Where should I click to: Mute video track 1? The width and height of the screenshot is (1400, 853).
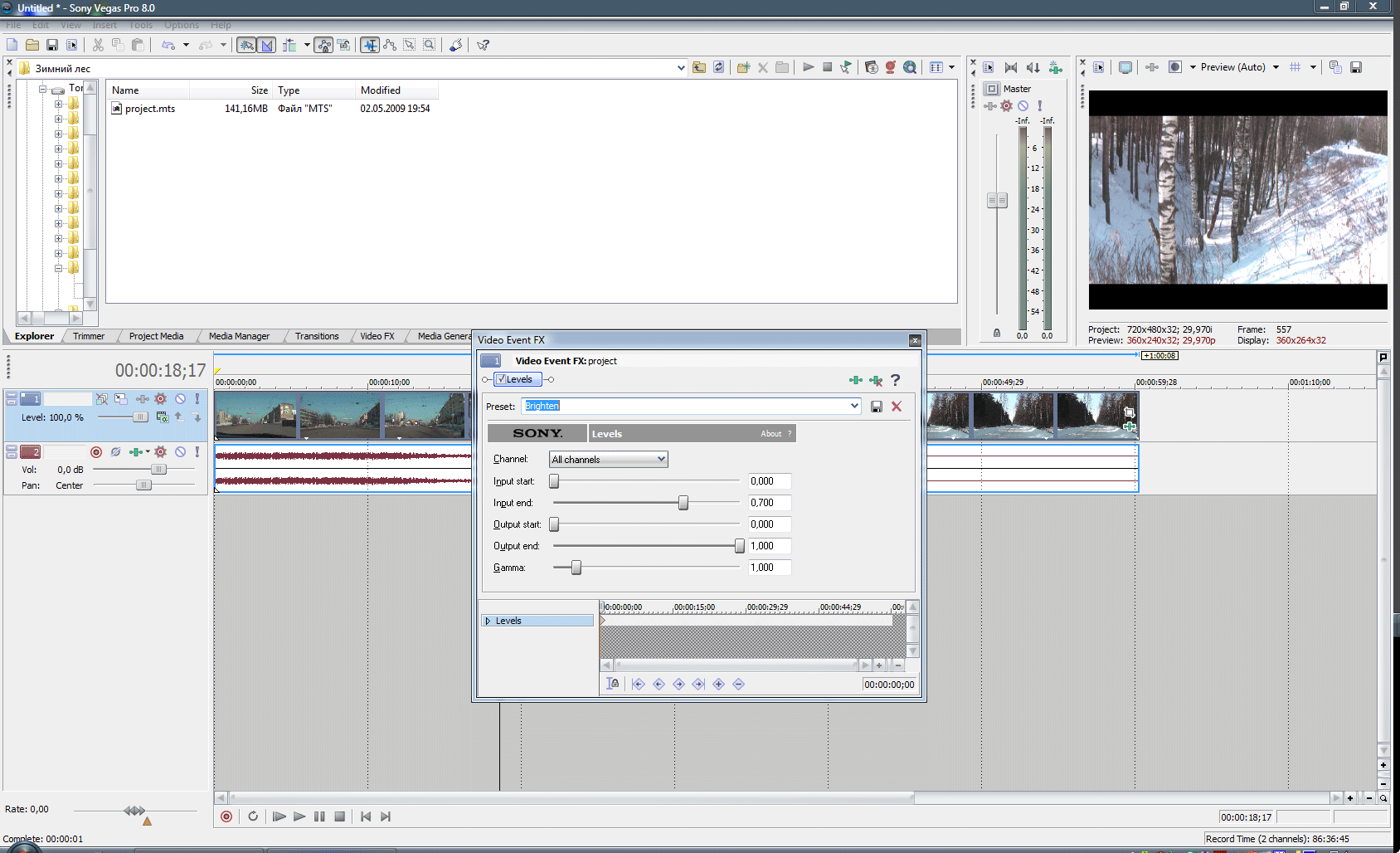tap(180, 399)
